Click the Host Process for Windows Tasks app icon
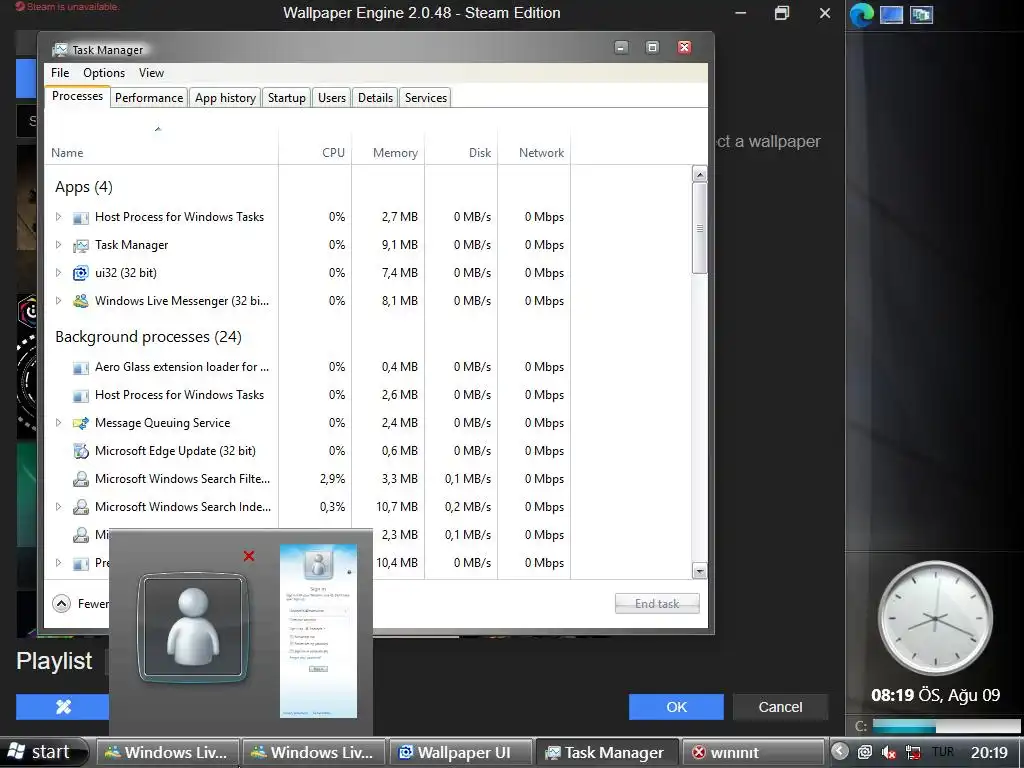This screenshot has width=1024, height=768. click(x=80, y=217)
